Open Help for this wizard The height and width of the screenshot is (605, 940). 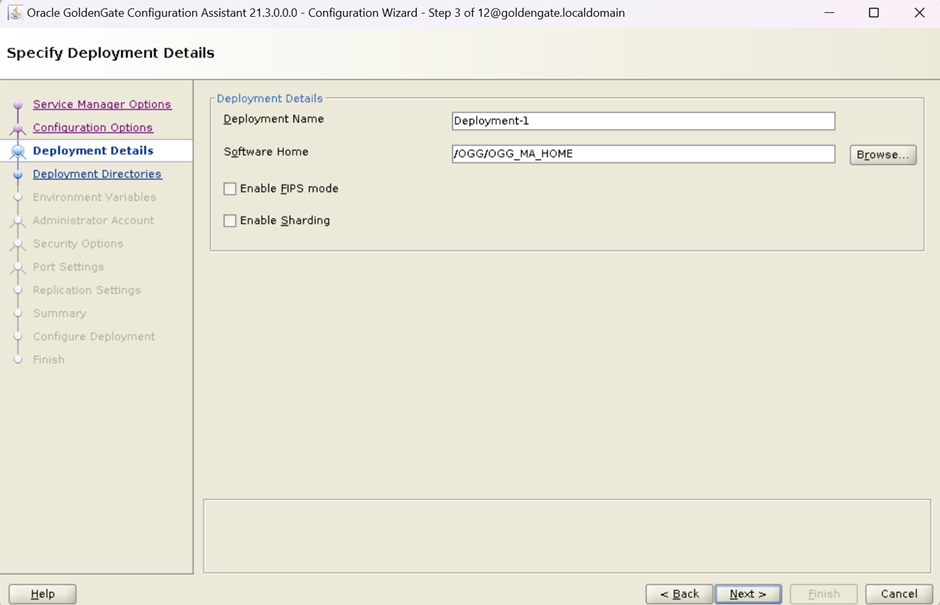(x=43, y=594)
